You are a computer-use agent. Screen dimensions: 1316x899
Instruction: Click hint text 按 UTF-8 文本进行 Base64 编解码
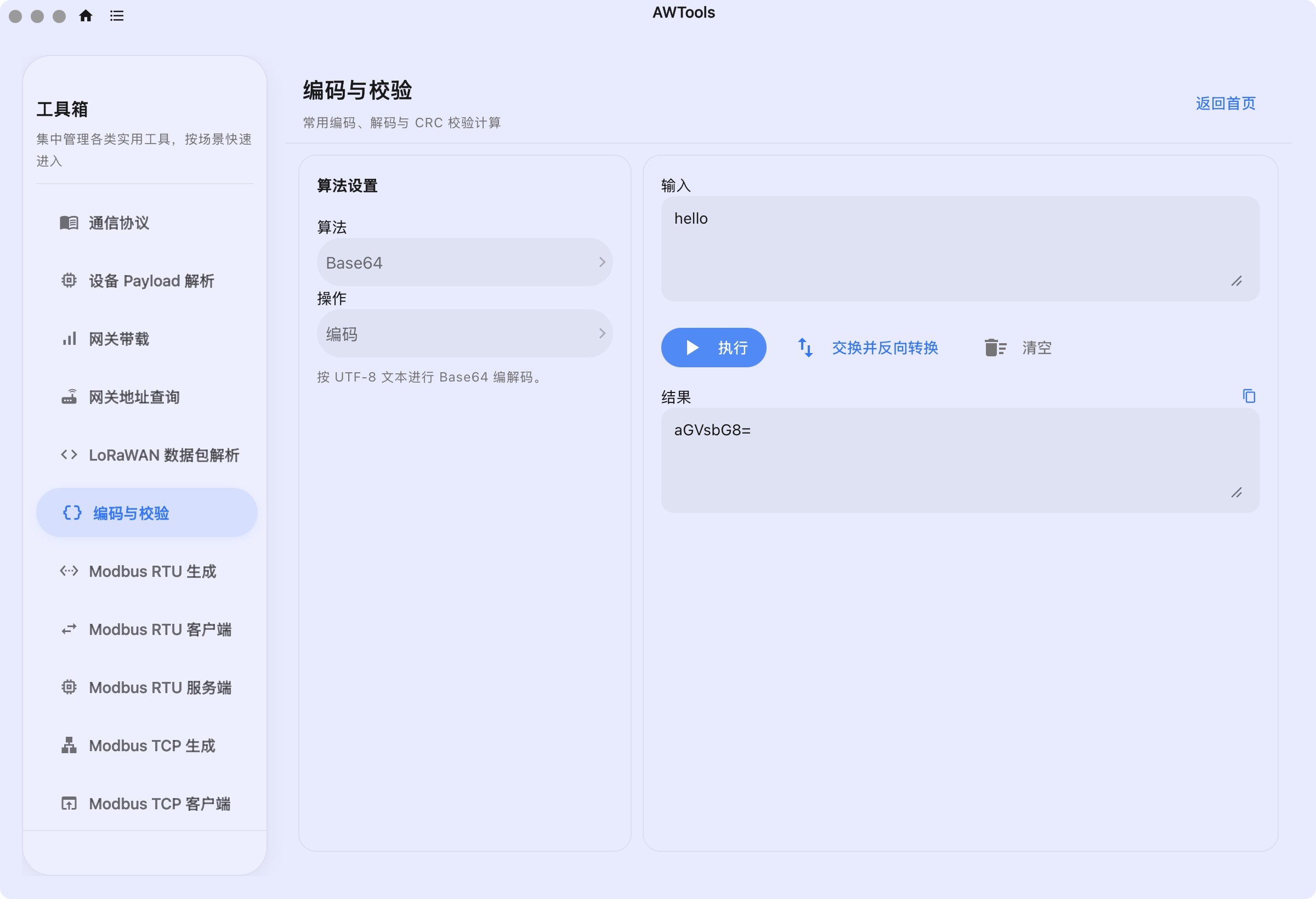point(430,377)
